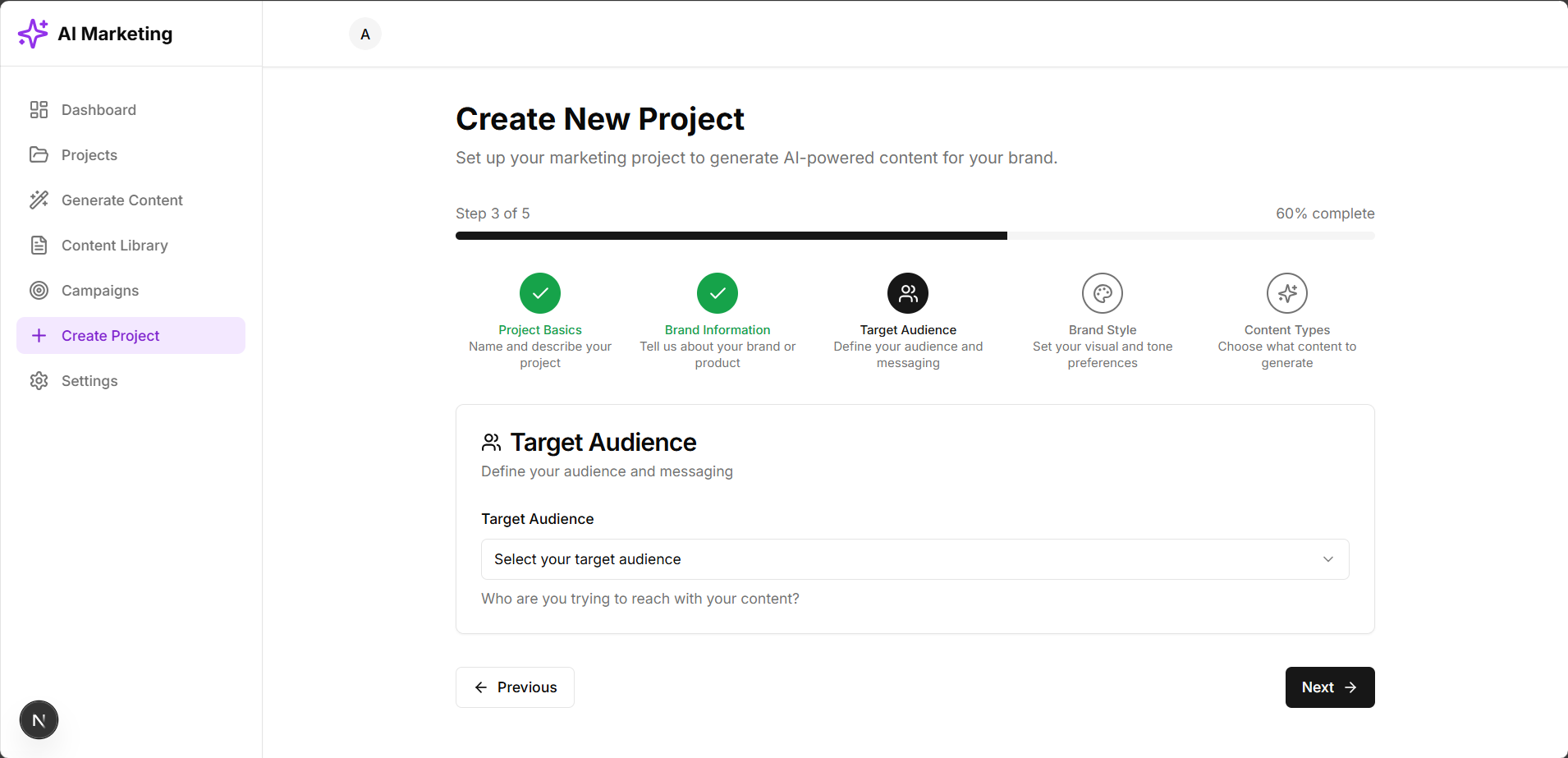
Task: Click the Content Library document icon
Action: (x=39, y=246)
